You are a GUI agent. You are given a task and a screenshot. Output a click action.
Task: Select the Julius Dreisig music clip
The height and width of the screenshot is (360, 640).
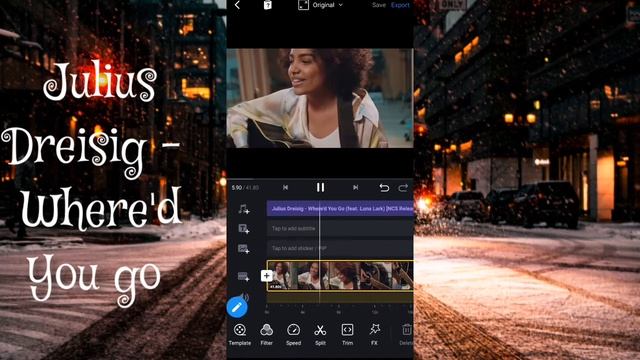click(340, 209)
